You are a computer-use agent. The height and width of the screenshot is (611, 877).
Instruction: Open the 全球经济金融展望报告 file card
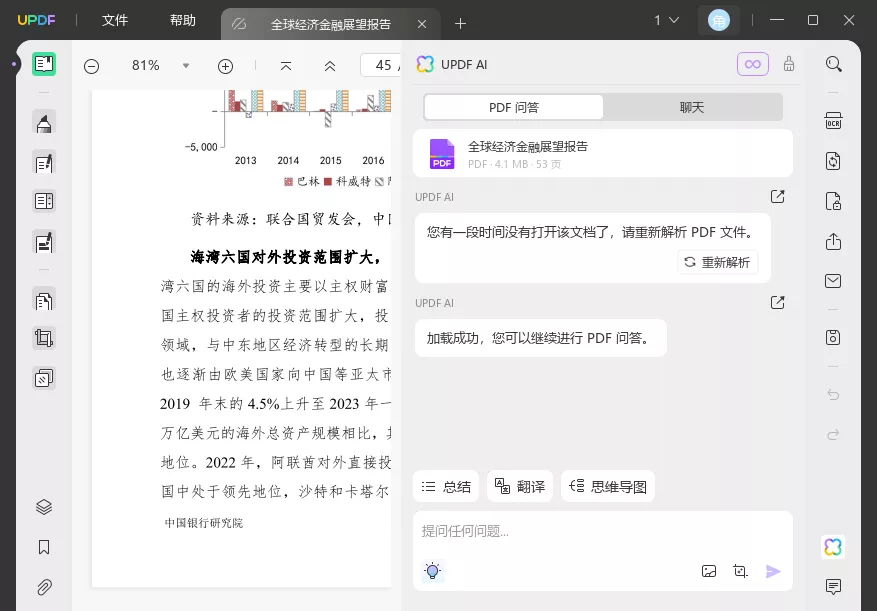603,154
